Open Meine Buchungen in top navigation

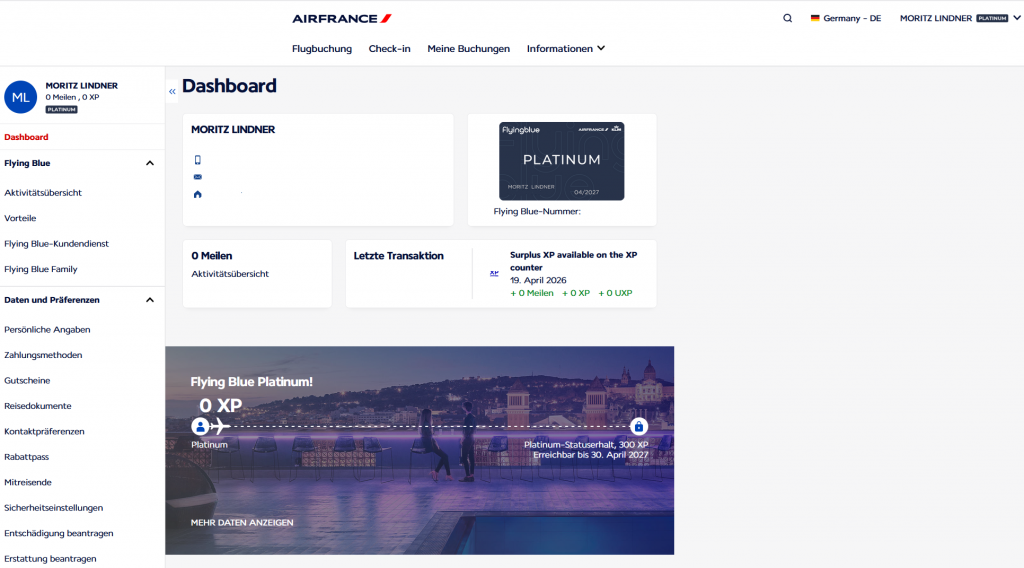468,48
